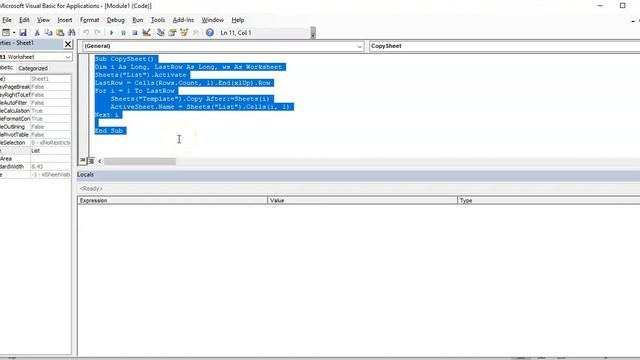Open Visual Basic Help icon

click(209, 33)
